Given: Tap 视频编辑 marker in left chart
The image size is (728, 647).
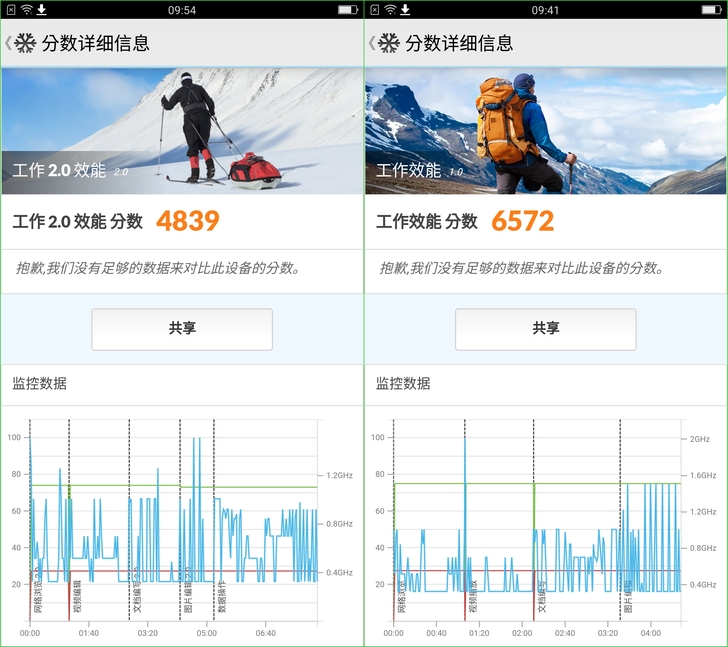Looking at the screenshot, I should click(77, 596).
